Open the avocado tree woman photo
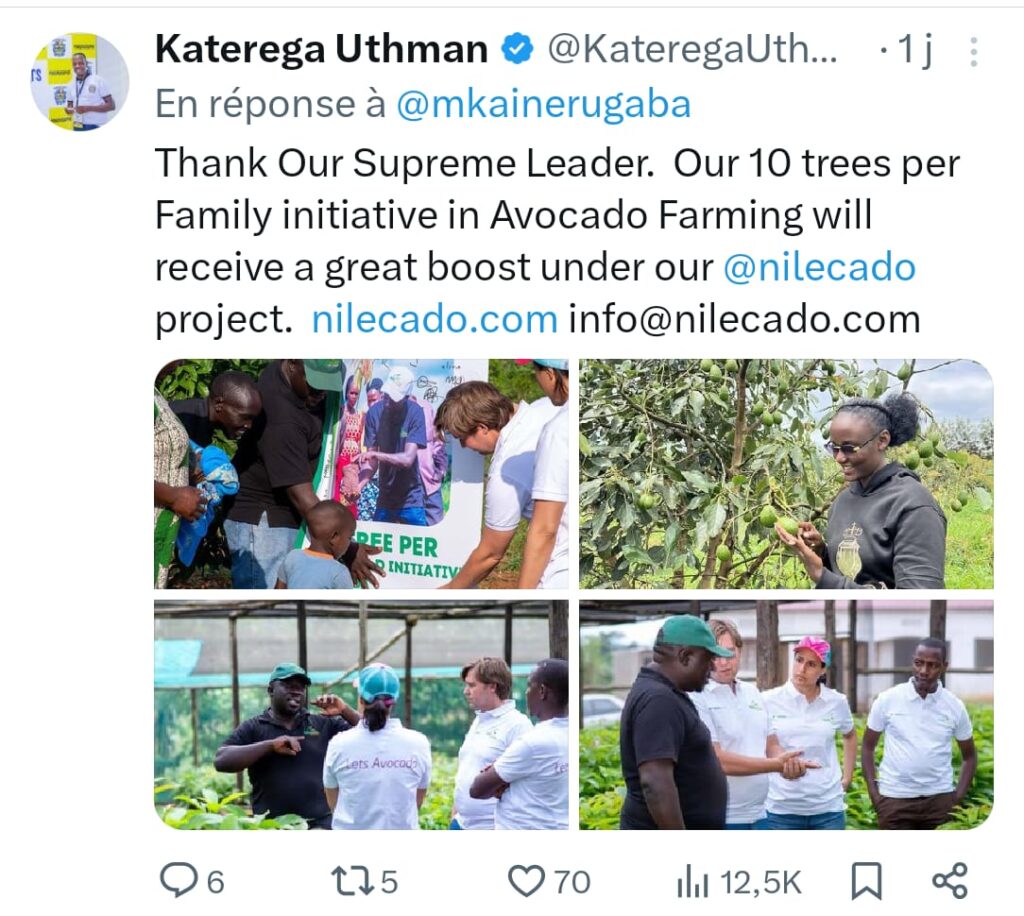Viewport: 1024px width, 916px height. pyautogui.click(x=786, y=474)
